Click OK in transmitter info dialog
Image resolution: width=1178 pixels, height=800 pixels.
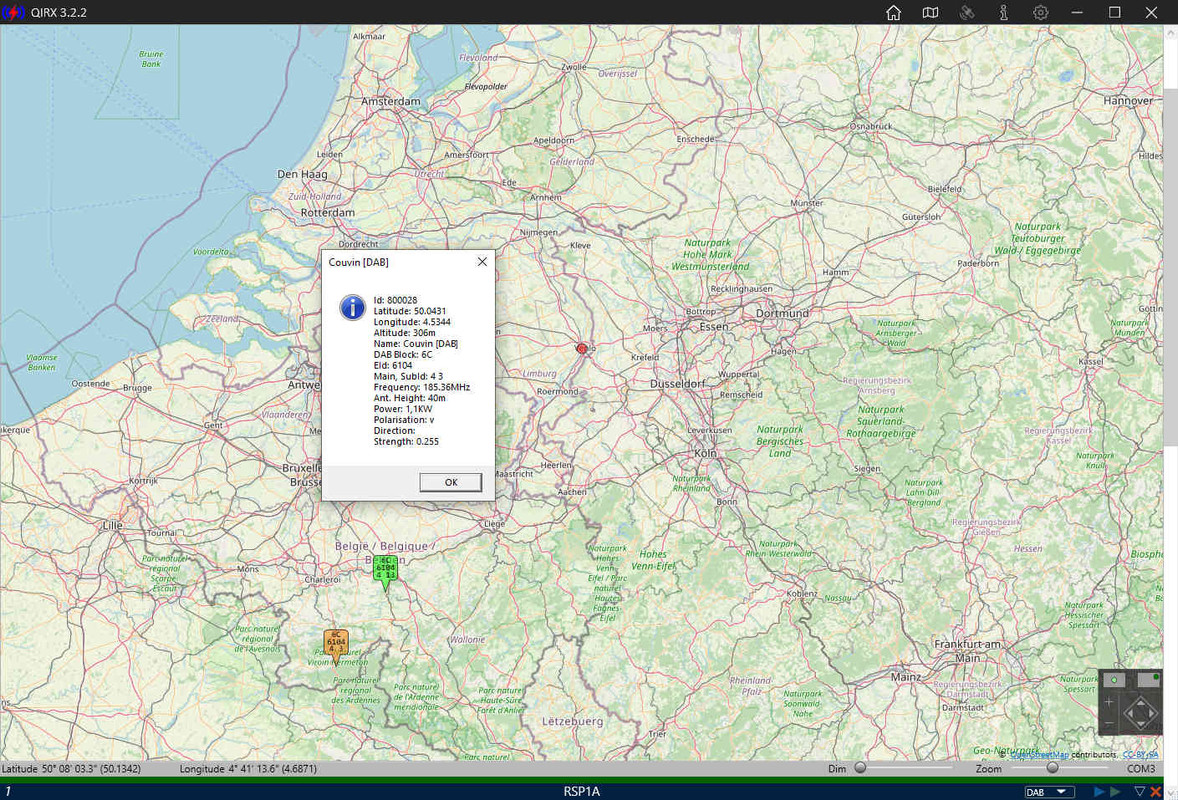451,482
